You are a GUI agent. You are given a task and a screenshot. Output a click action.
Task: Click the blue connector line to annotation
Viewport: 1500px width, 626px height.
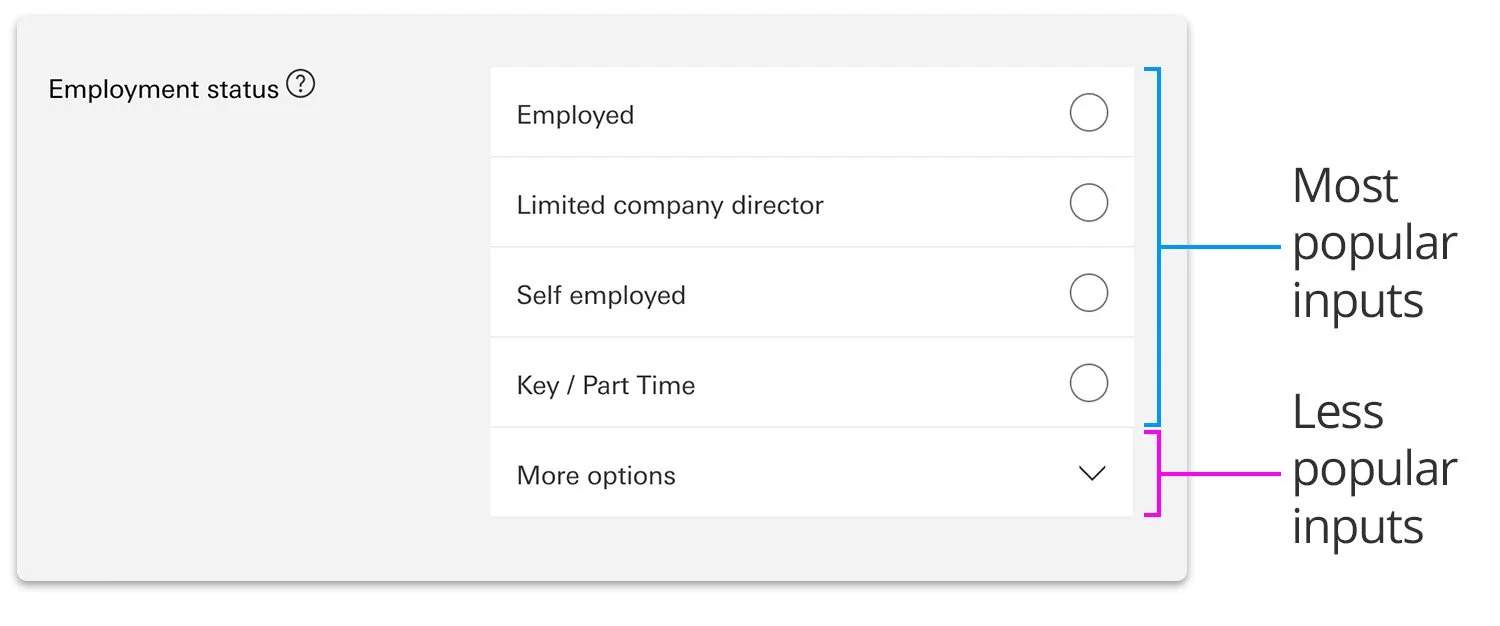[x=1220, y=247]
